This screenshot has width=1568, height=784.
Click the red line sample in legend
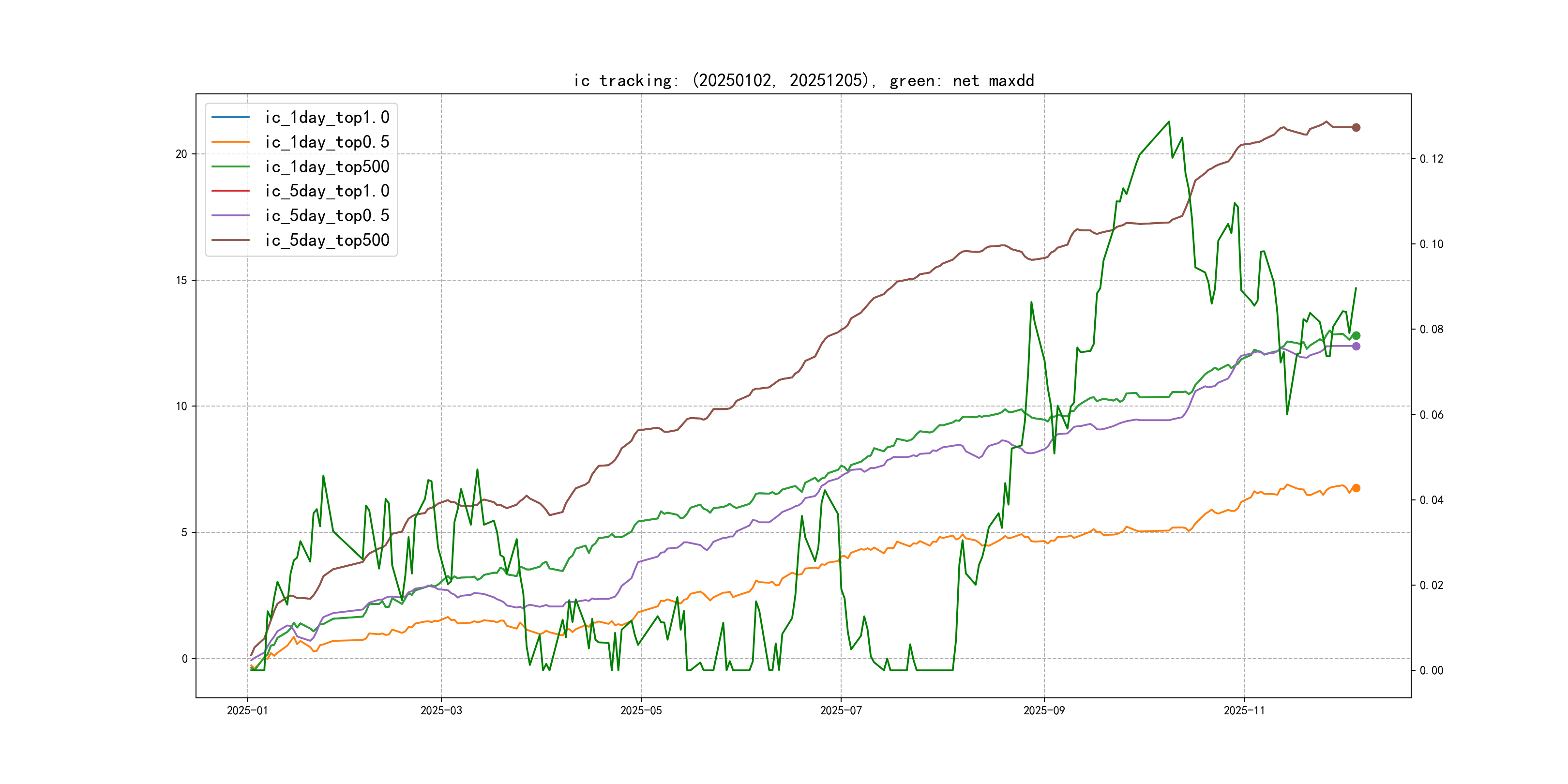(x=230, y=191)
